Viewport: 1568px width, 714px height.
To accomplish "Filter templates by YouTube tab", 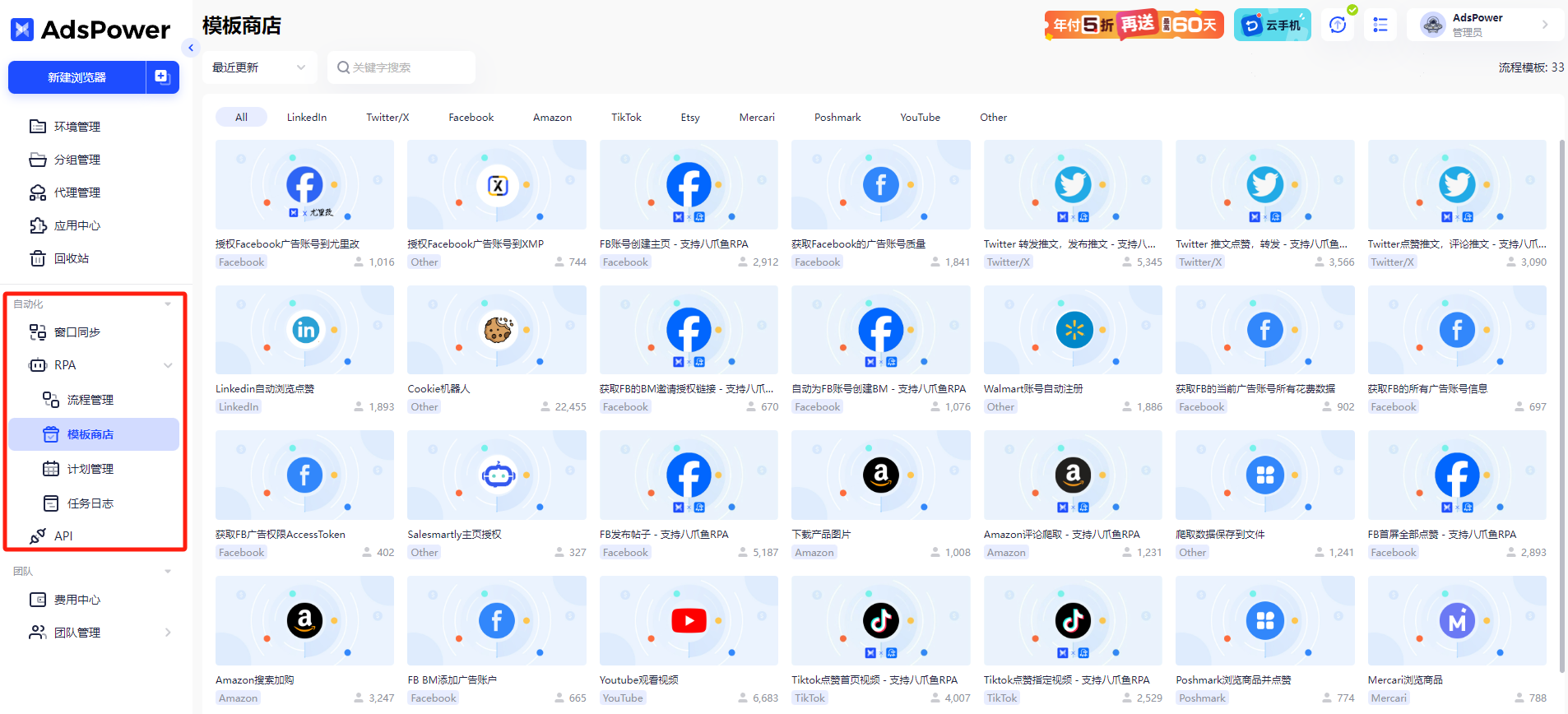I will point(920,117).
